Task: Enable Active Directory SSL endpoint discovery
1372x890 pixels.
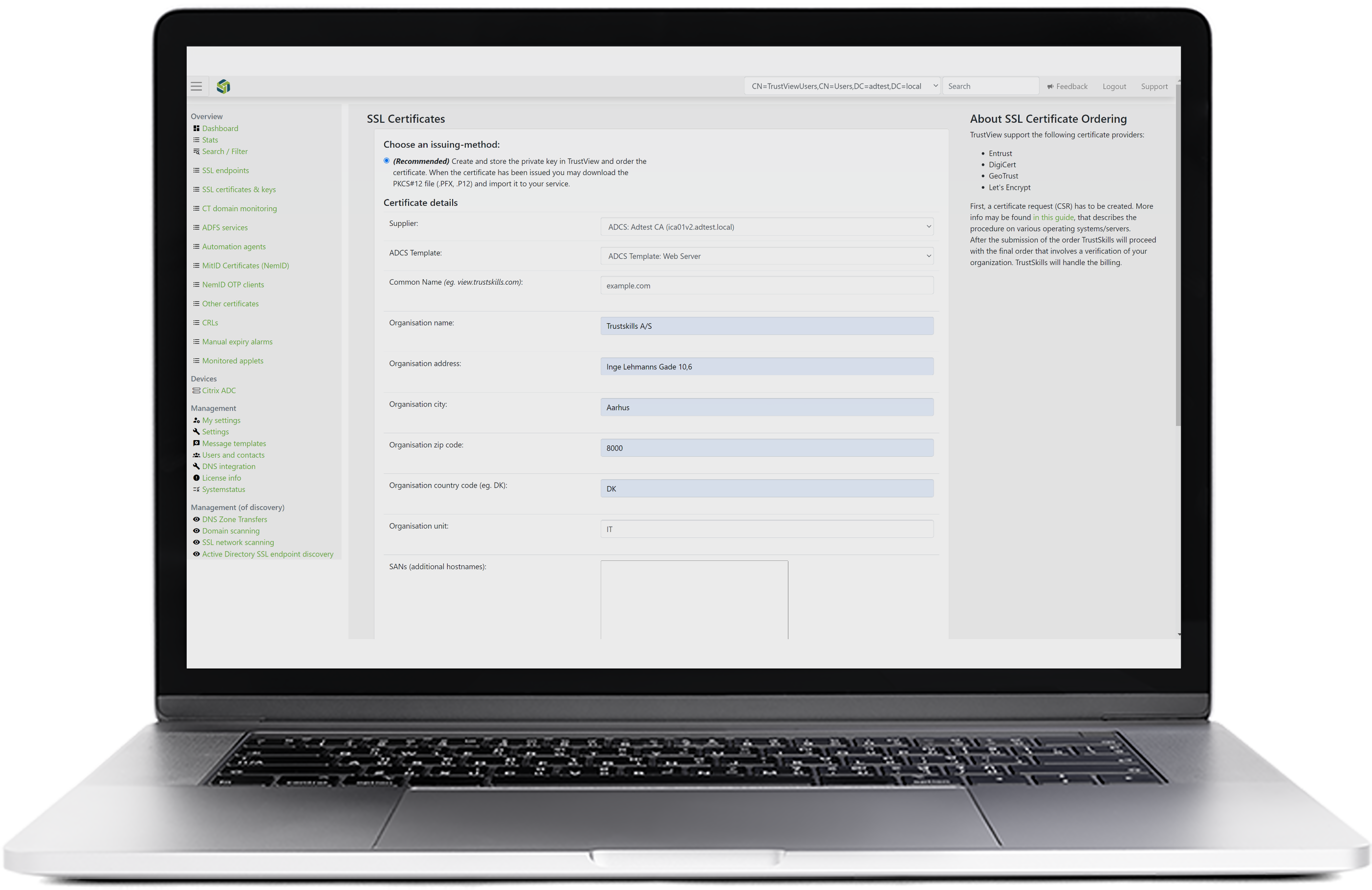Action: pyautogui.click(x=267, y=554)
